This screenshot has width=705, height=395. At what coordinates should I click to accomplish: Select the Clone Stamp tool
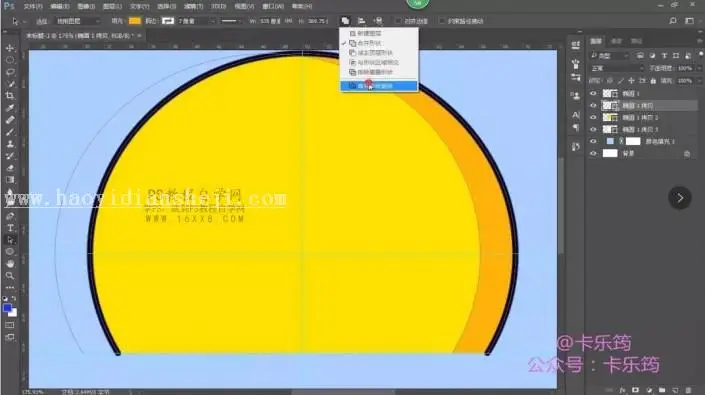tap(10, 144)
